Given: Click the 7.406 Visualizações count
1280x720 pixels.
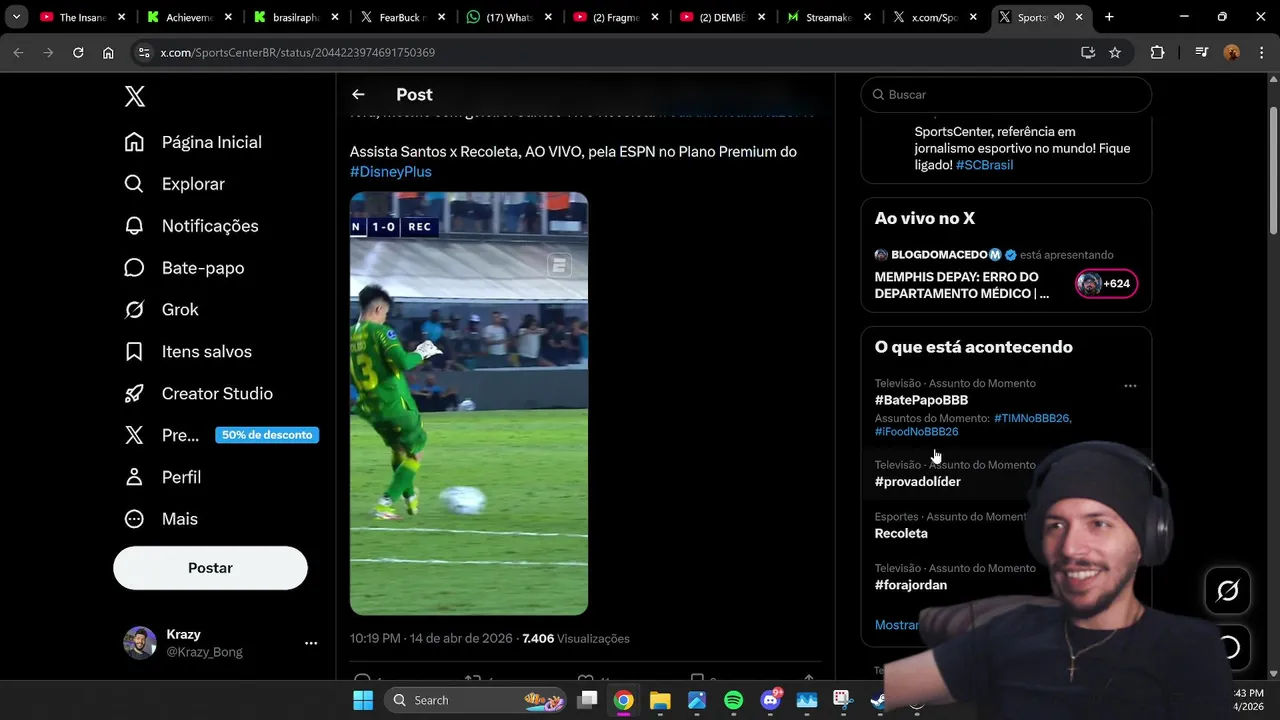Looking at the screenshot, I should (576, 638).
